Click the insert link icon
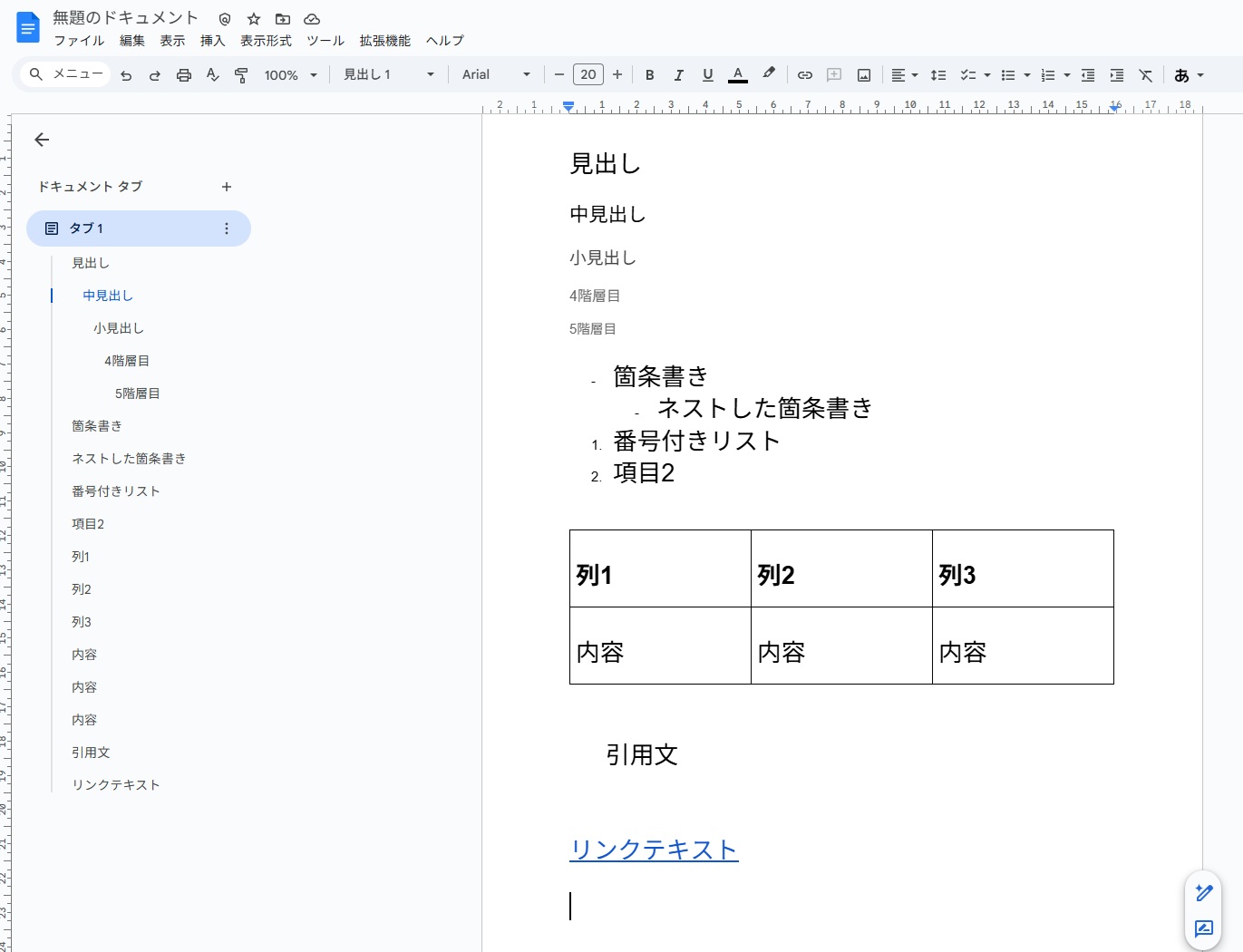1243x952 pixels. point(804,75)
